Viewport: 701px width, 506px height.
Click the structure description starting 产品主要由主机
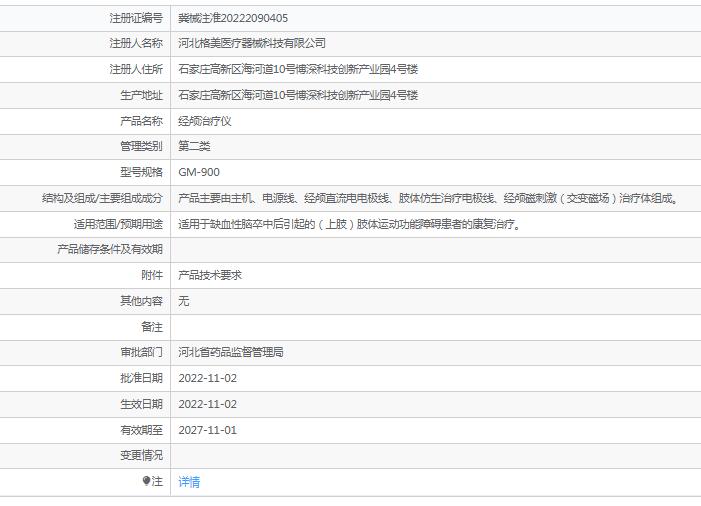[x=428, y=198]
